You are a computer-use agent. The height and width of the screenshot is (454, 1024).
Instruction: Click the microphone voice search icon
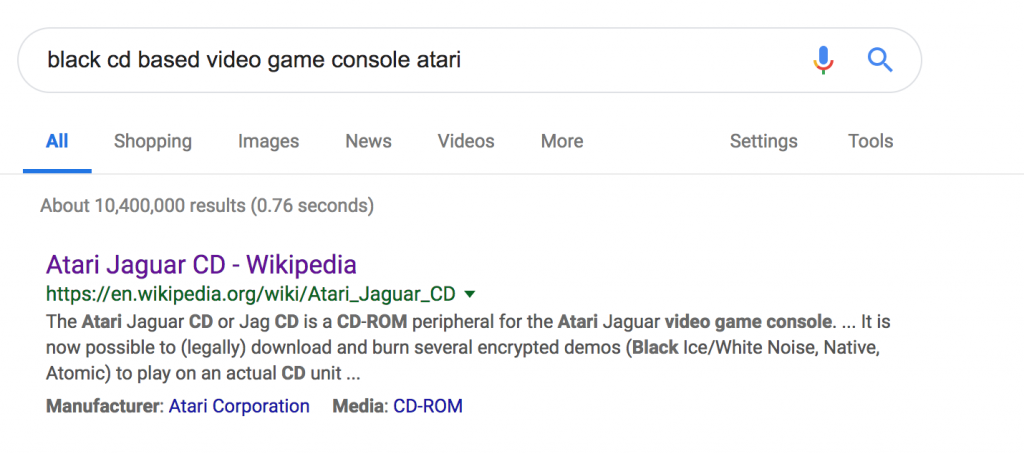823,60
